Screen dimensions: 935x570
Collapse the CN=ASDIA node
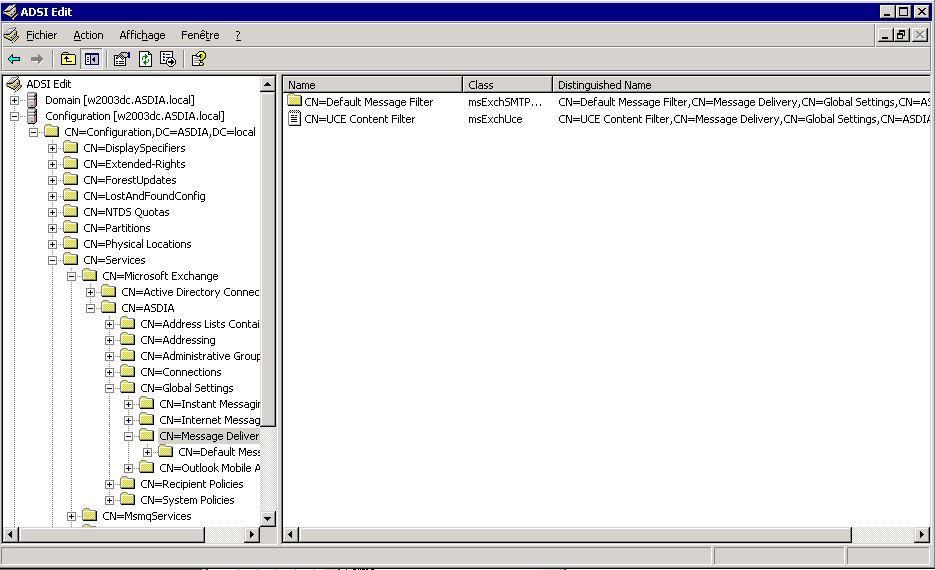click(91, 309)
